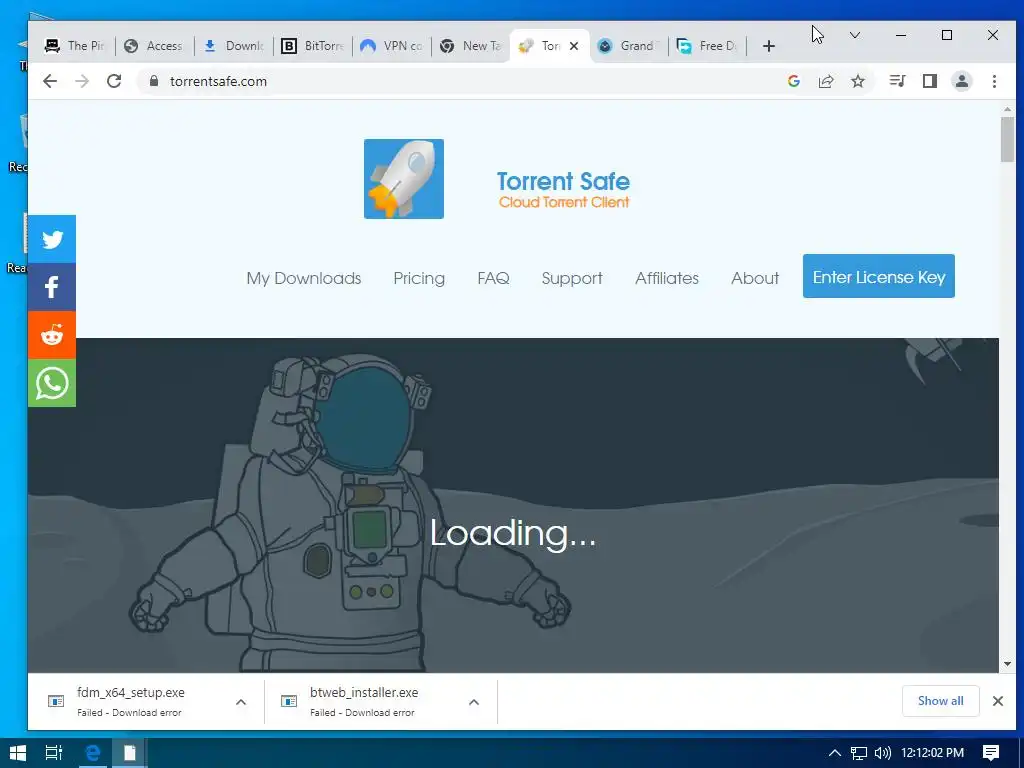
Task: Switch to the New Tab tab
Action: (x=470, y=46)
